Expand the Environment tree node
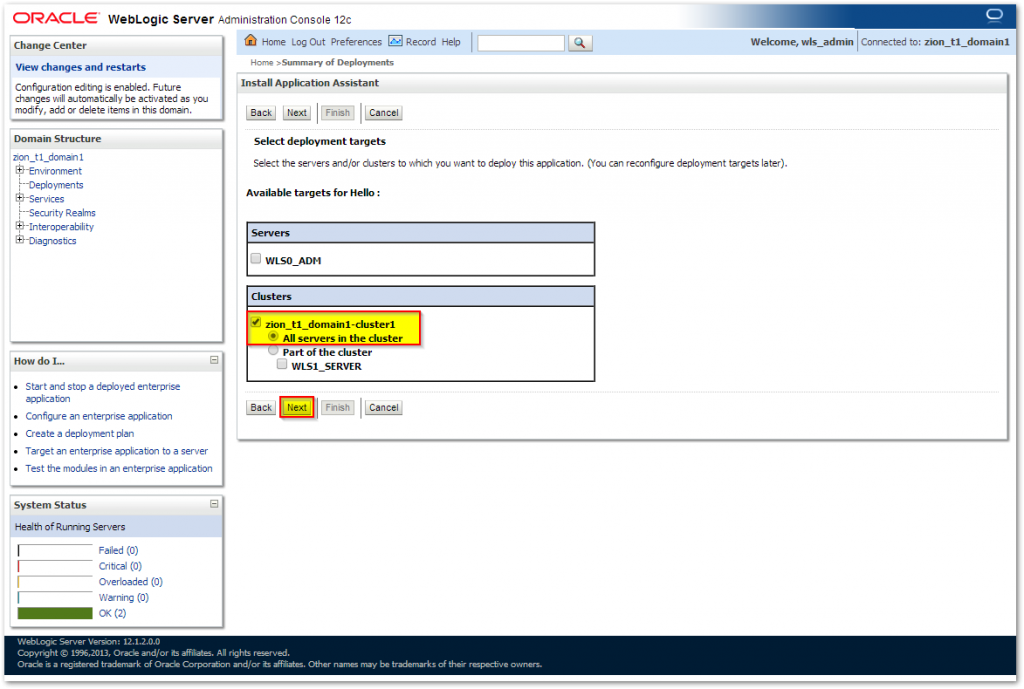This screenshot has width=1024, height=689. [19, 171]
